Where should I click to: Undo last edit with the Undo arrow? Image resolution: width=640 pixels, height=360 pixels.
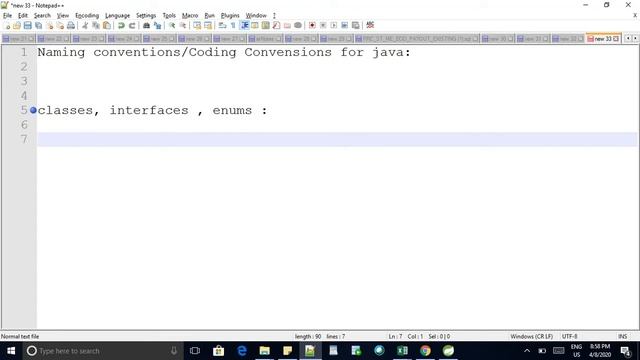pos(121,25)
